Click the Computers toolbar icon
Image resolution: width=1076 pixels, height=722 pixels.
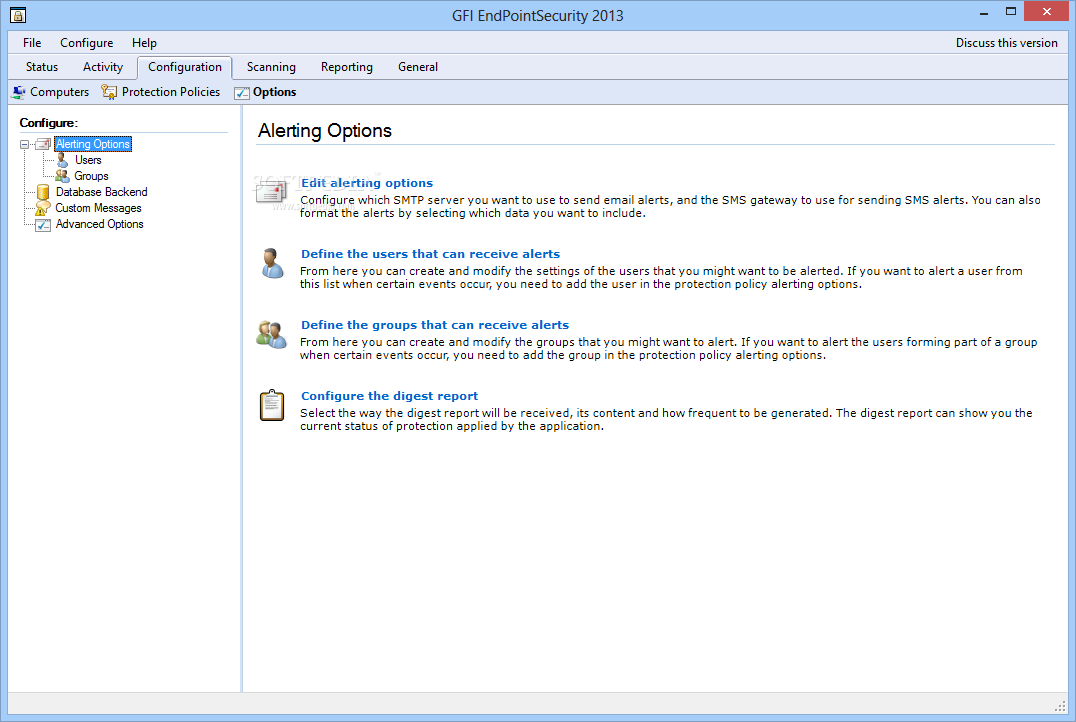[19, 92]
